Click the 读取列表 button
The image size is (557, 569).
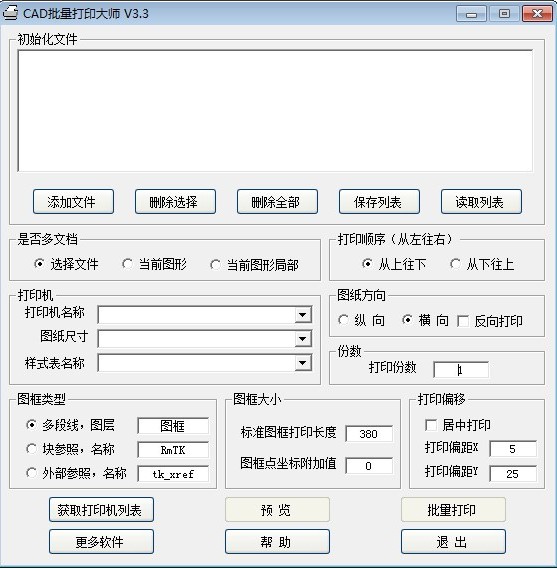click(x=481, y=202)
